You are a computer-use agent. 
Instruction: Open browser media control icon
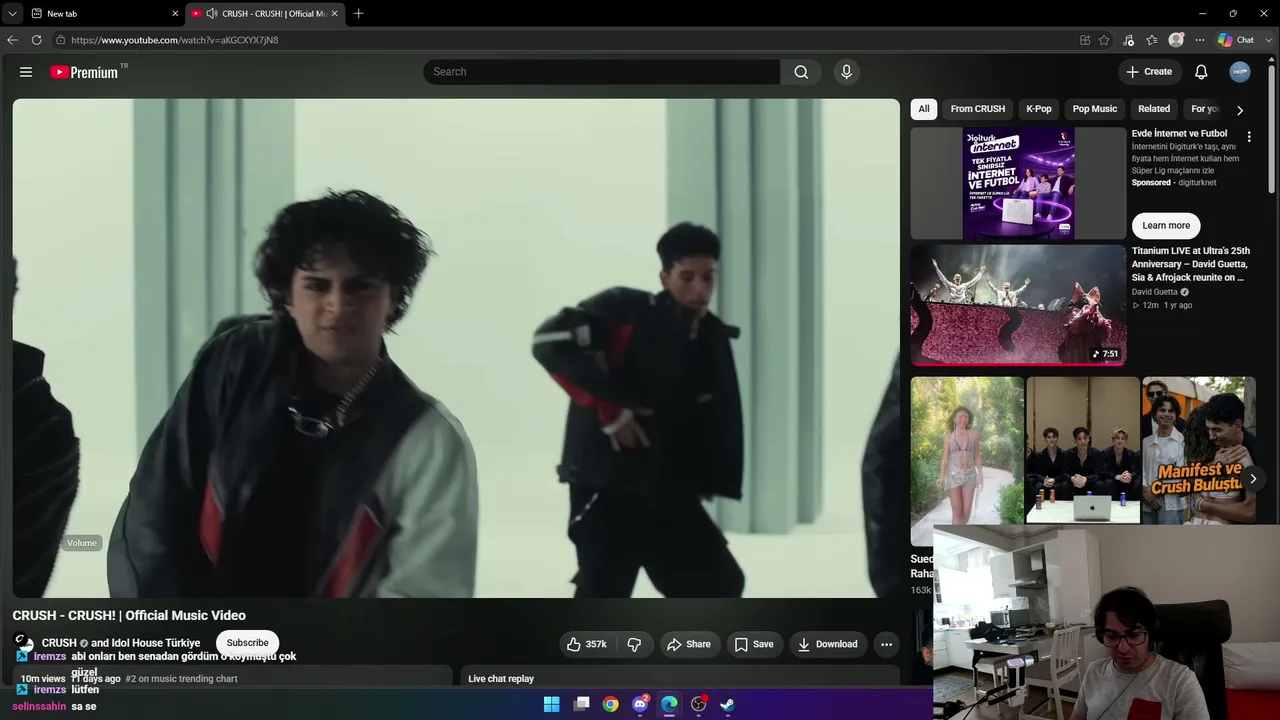pyautogui.click(x=1128, y=40)
